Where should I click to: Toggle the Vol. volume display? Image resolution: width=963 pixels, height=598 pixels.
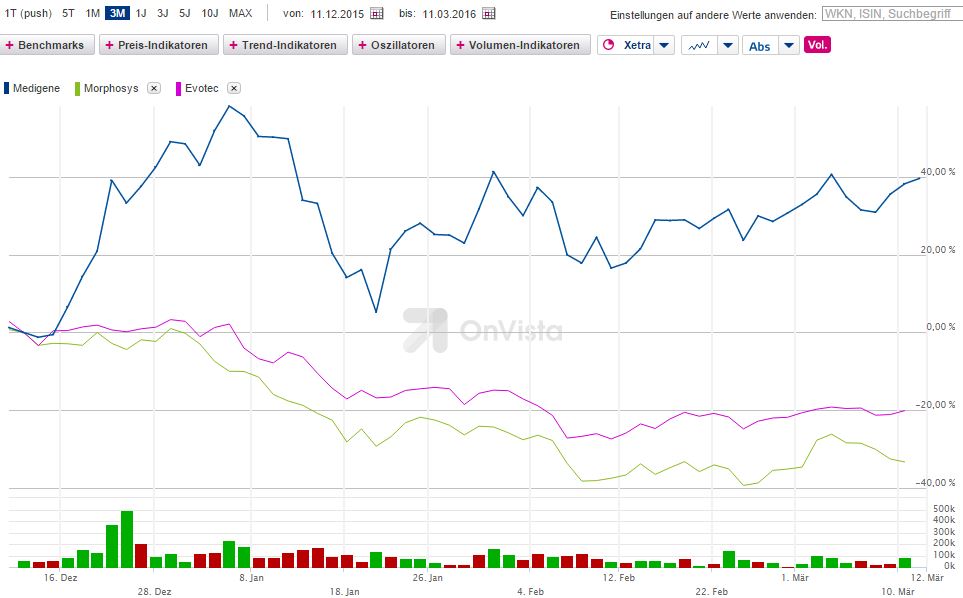(817, 45)
